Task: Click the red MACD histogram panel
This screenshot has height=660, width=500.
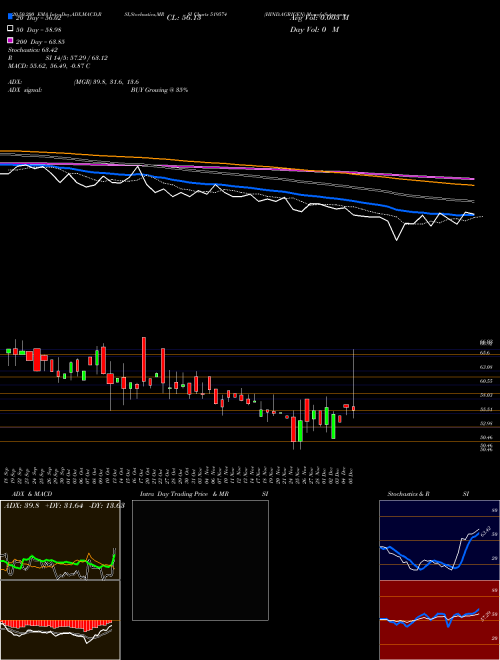Action: pyautogui.click(x=60, y=620)
